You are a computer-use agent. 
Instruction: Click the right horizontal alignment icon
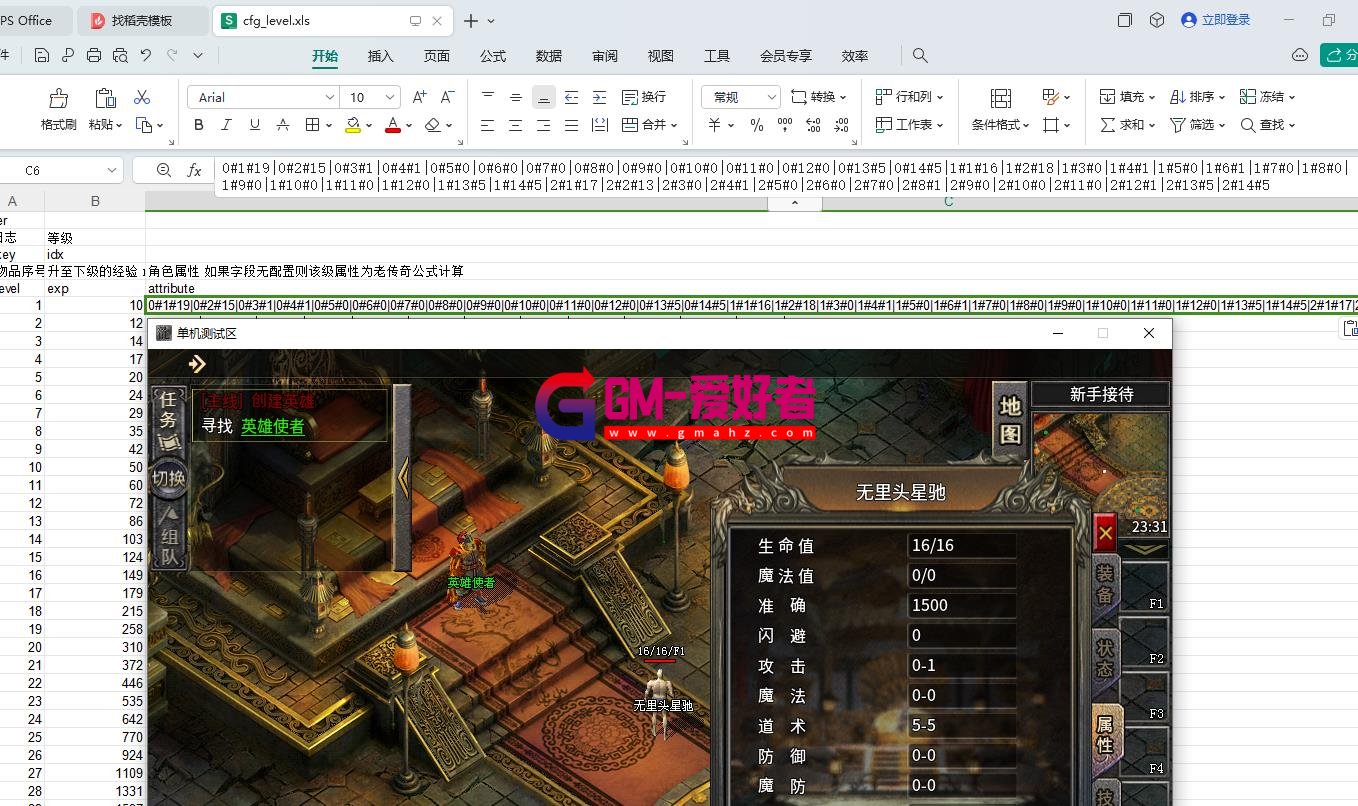(x=544, y=125)
